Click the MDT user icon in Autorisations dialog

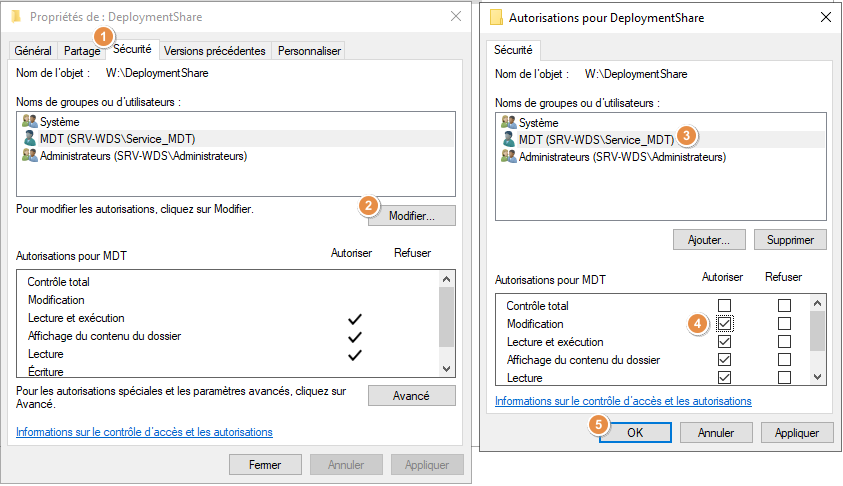click(508, 140)
